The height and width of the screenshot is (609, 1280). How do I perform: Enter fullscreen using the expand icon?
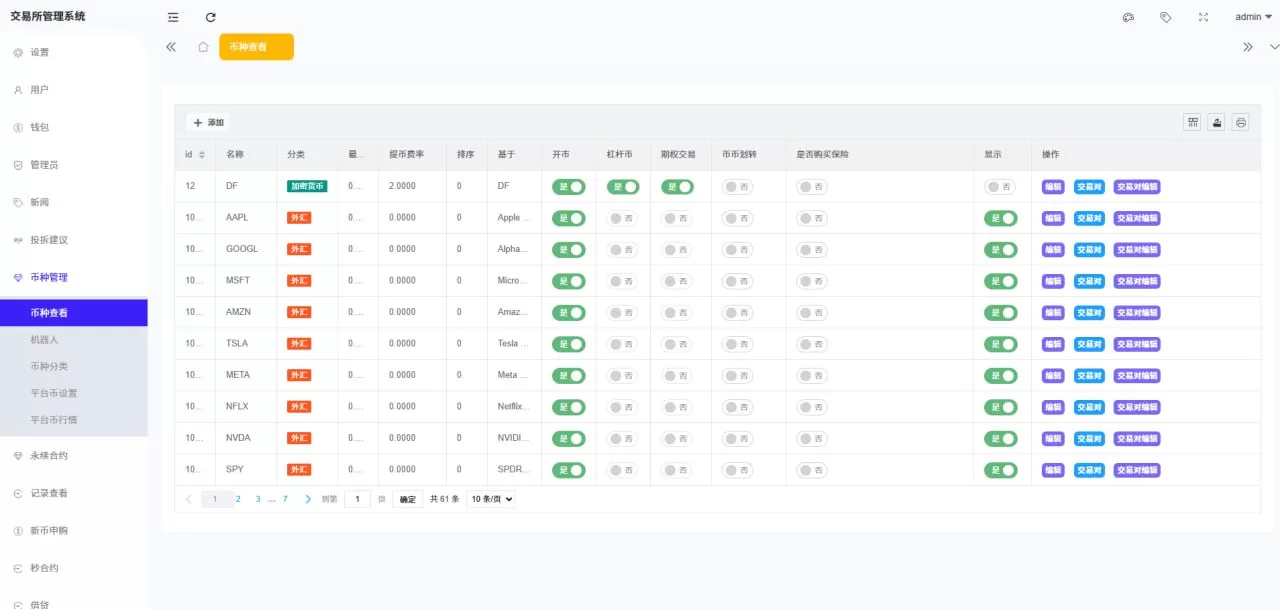pos(1203,17)
